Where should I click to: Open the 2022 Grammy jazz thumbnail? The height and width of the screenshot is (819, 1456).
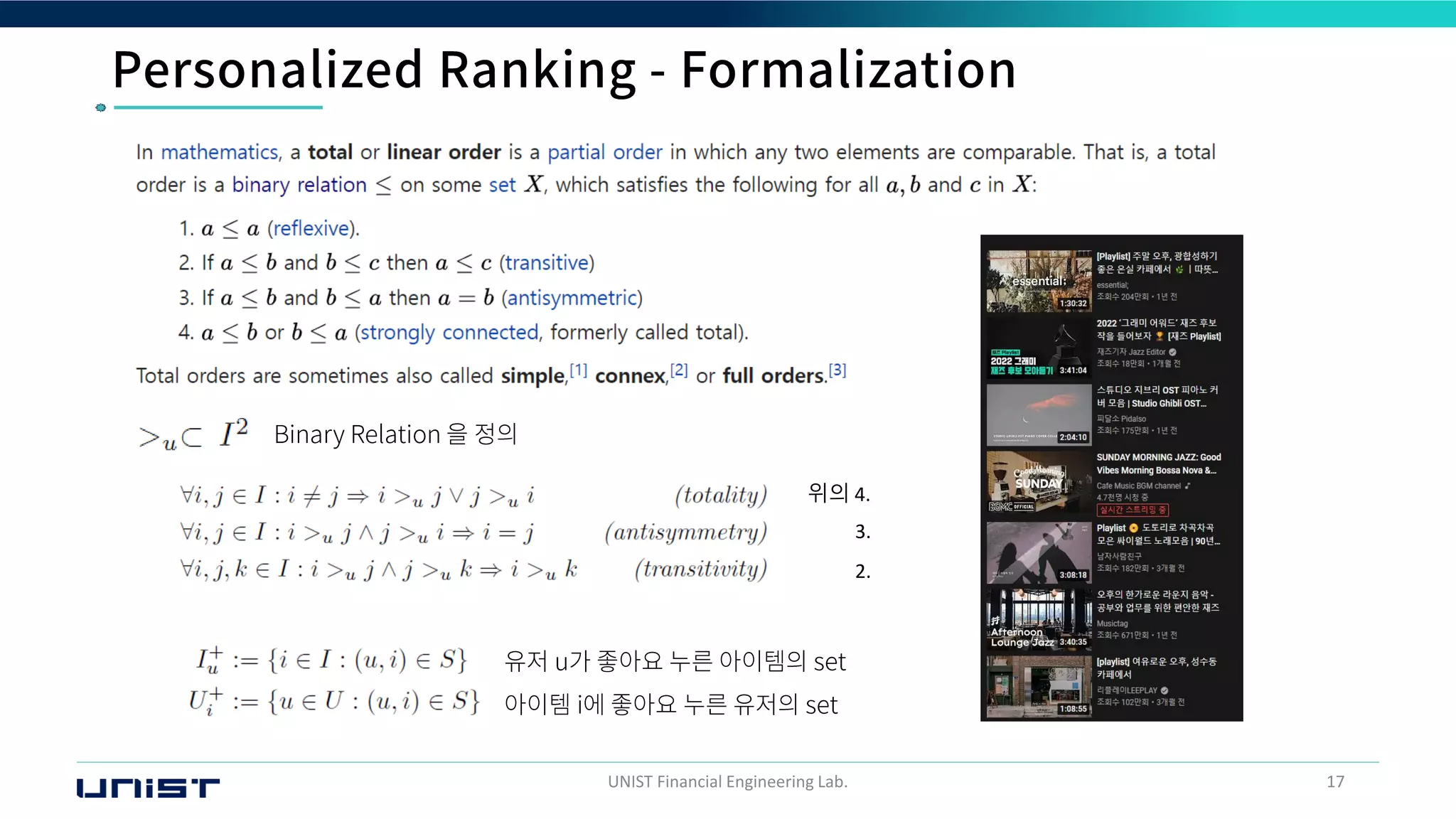1039,348
